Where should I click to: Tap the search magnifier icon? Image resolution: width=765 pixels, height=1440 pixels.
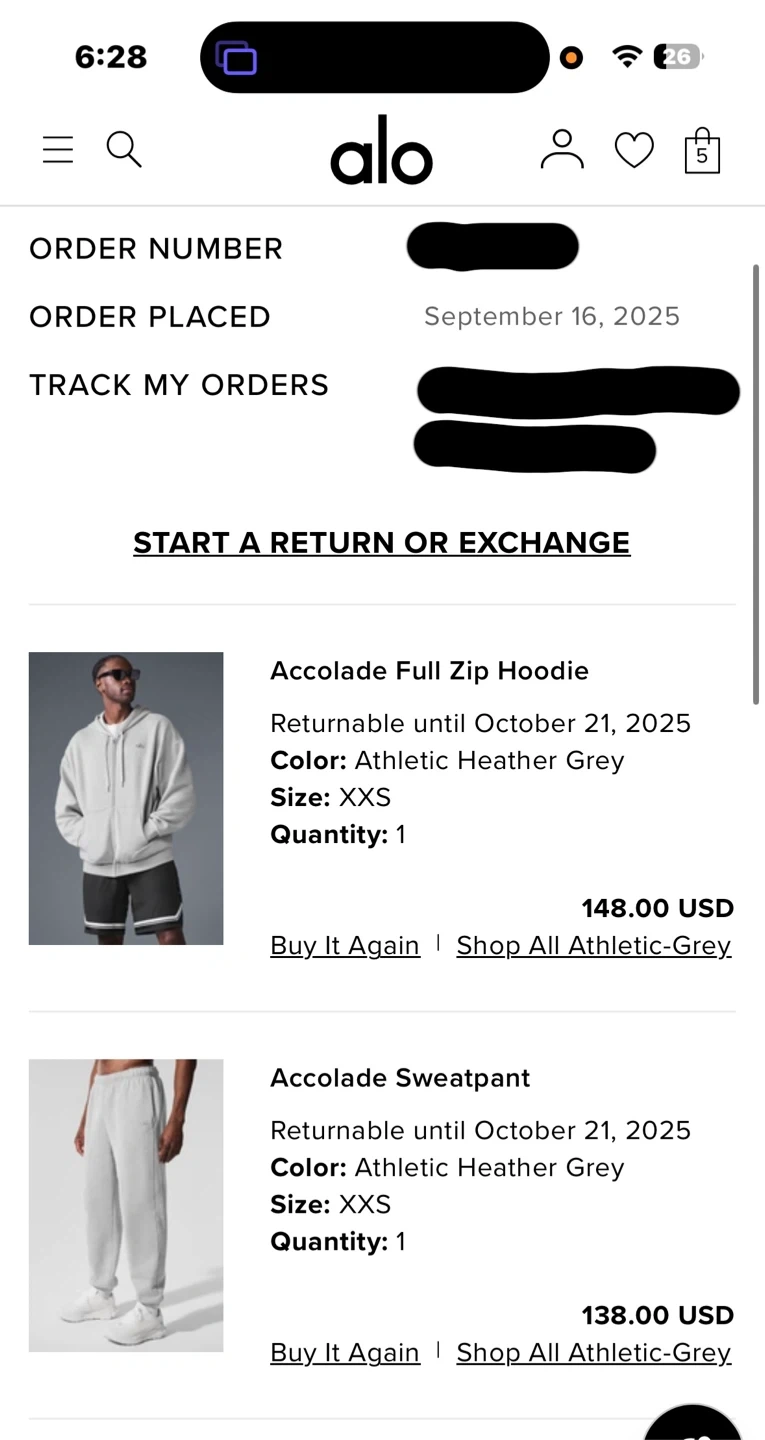(124, 150)
